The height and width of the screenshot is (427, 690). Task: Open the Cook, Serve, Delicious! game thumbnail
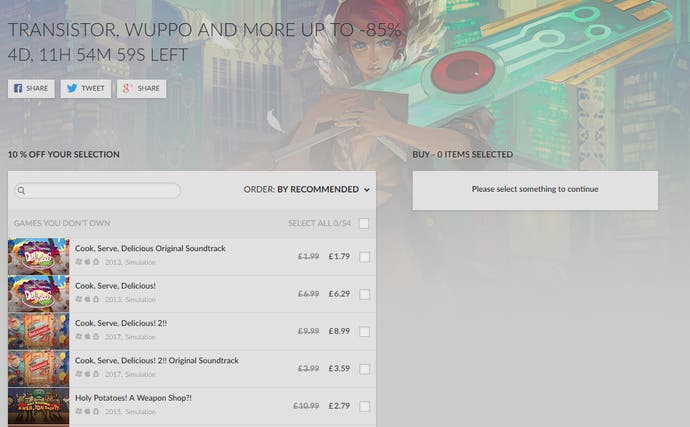point(39,294)
